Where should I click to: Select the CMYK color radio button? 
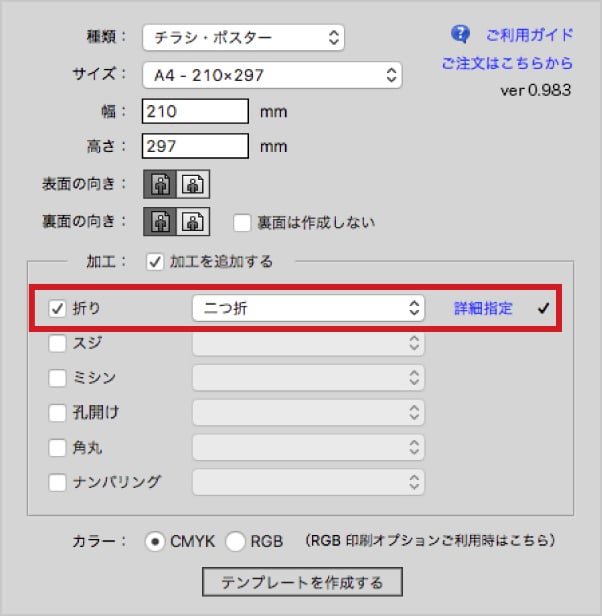pos(155,542)
